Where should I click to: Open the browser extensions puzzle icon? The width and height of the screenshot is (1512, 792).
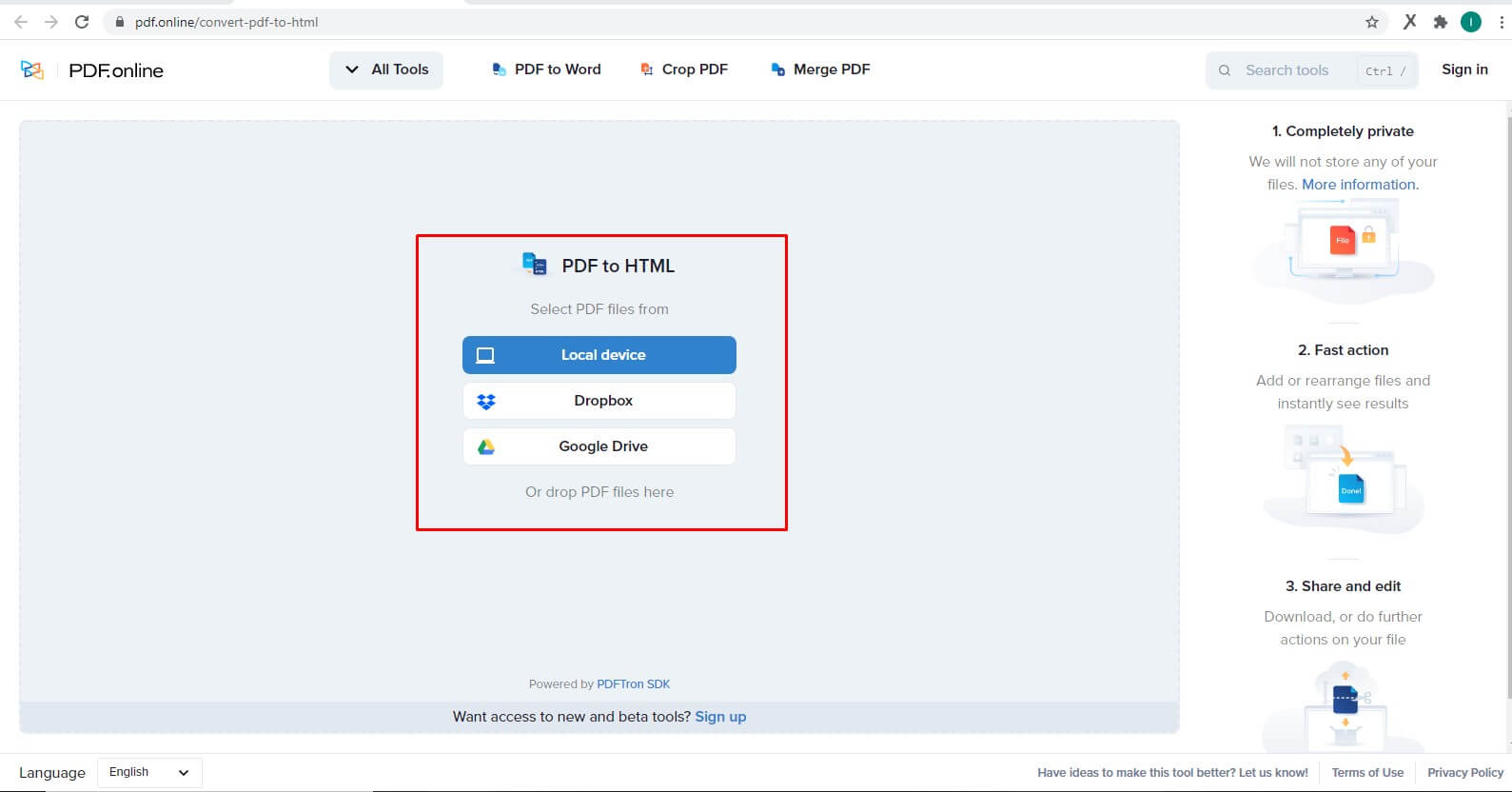pos(1441,22)
